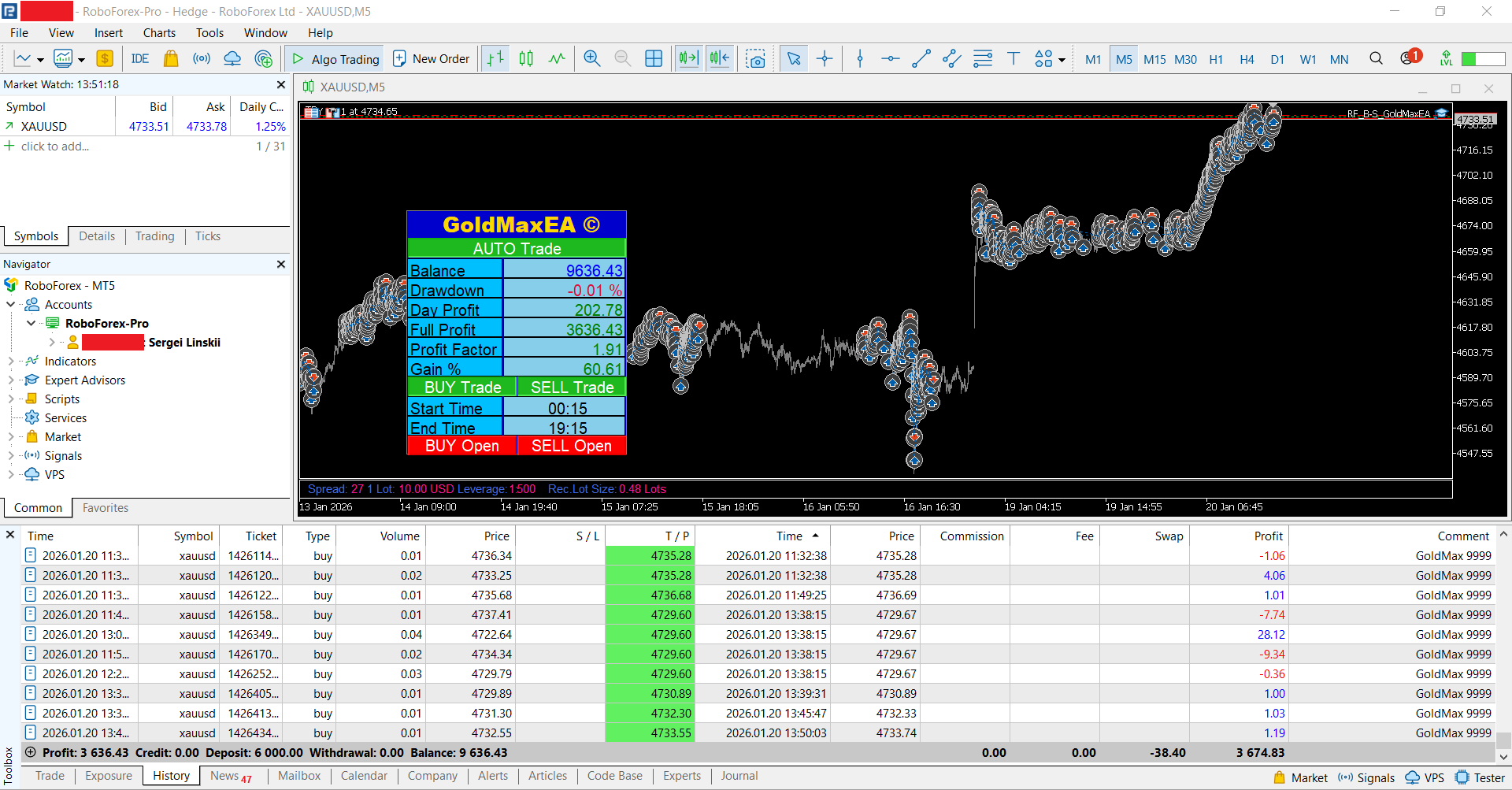Image resolution: width=1512 pixels, height=790 pixels.
Task: Open the MetaEditor IDE
Action: (140, 59)
